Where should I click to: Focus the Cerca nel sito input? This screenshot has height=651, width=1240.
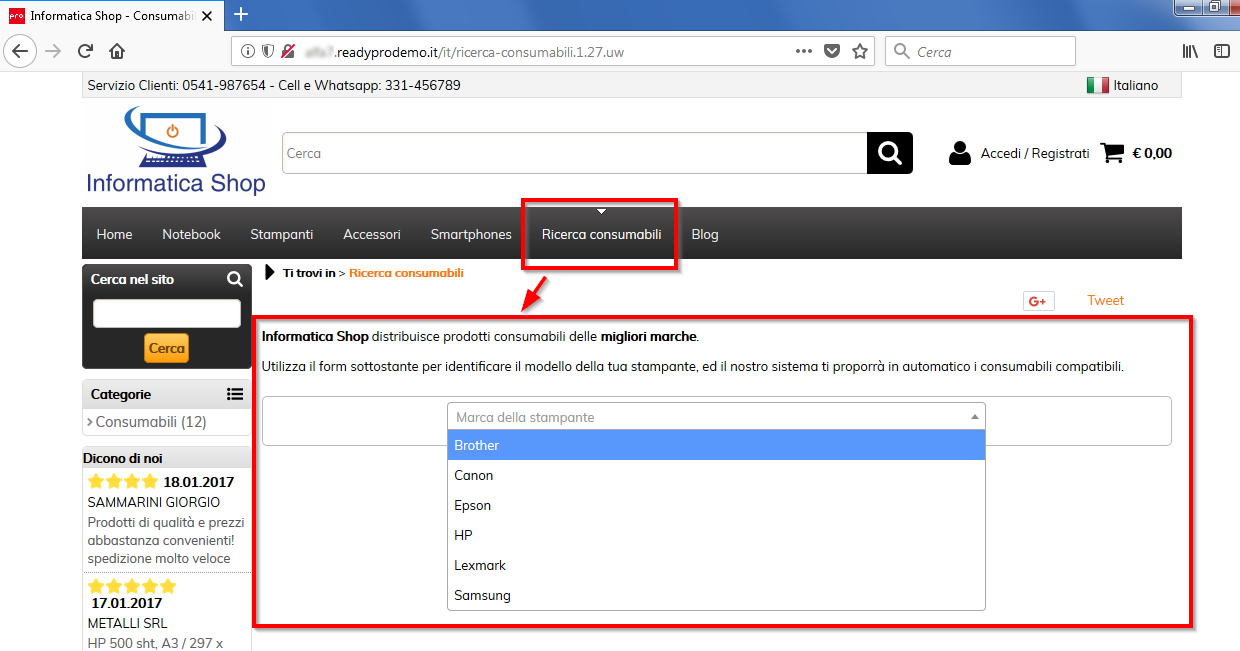click(167, 313)
